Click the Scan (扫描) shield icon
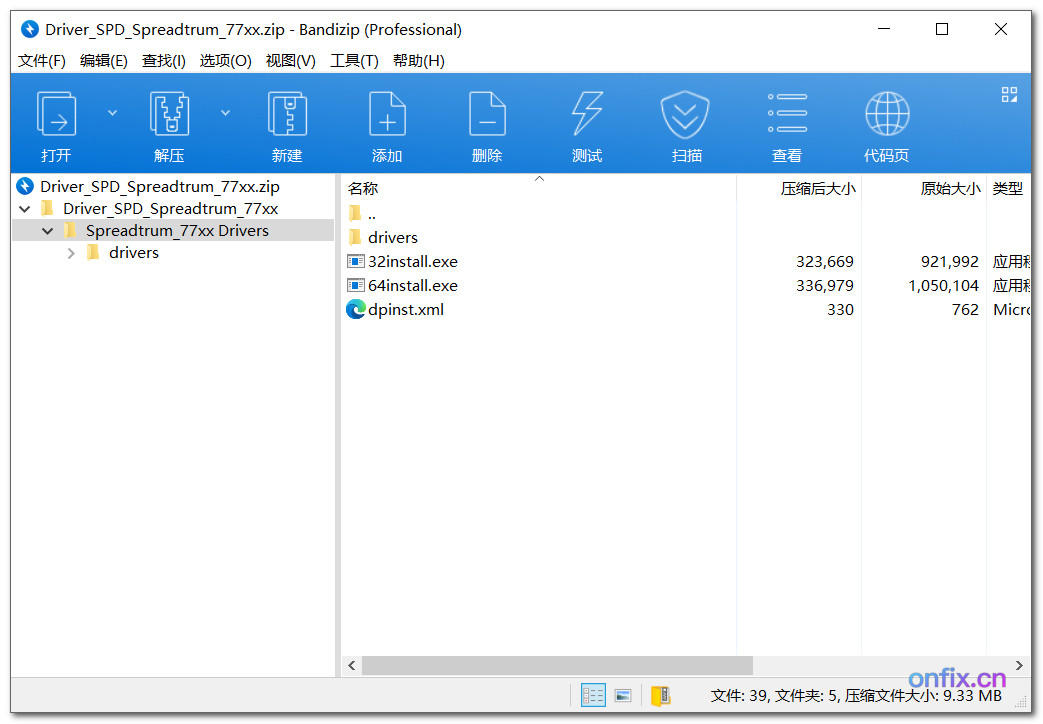 686,114
